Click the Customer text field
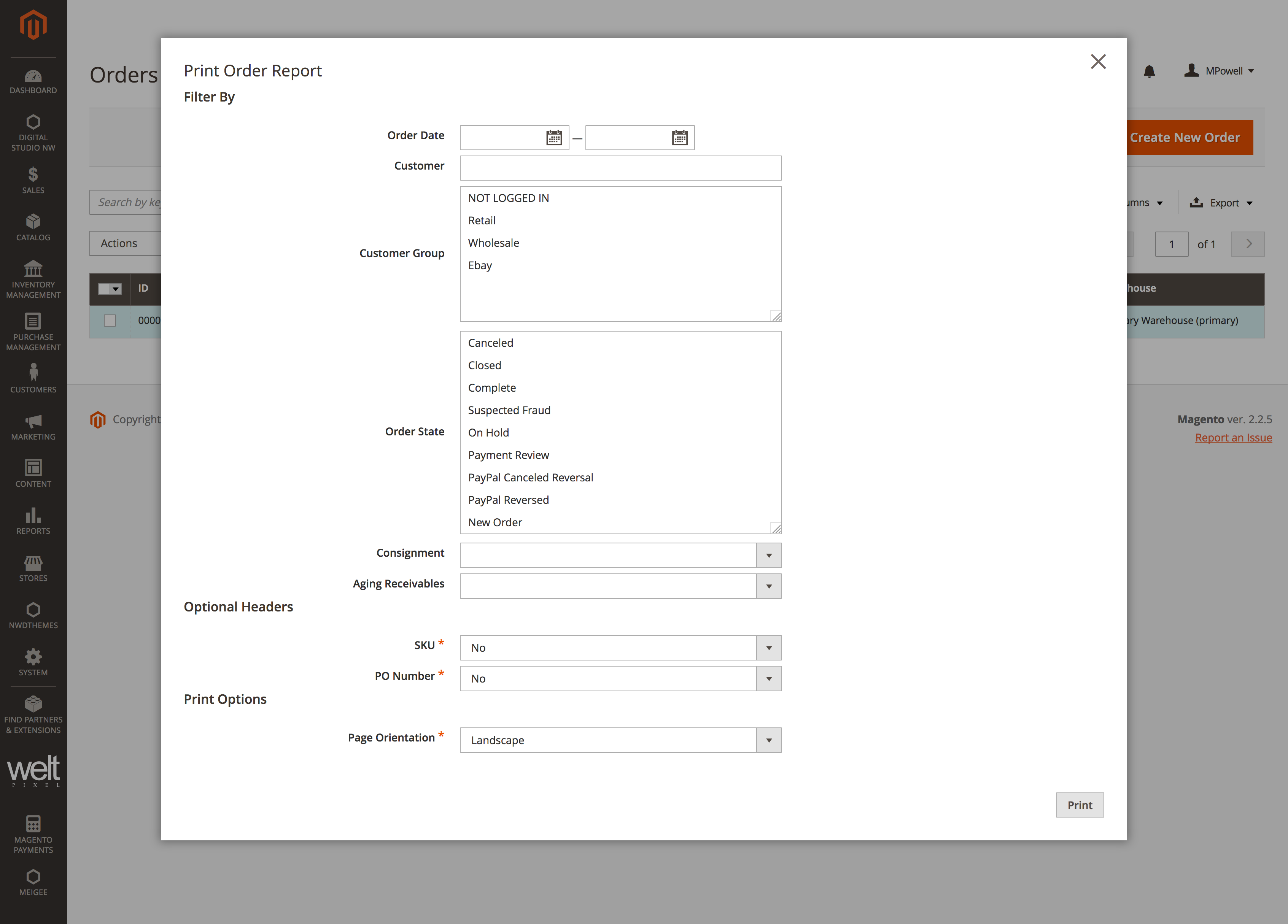This screenshot has width=1288, height=924. click(620, 168)
